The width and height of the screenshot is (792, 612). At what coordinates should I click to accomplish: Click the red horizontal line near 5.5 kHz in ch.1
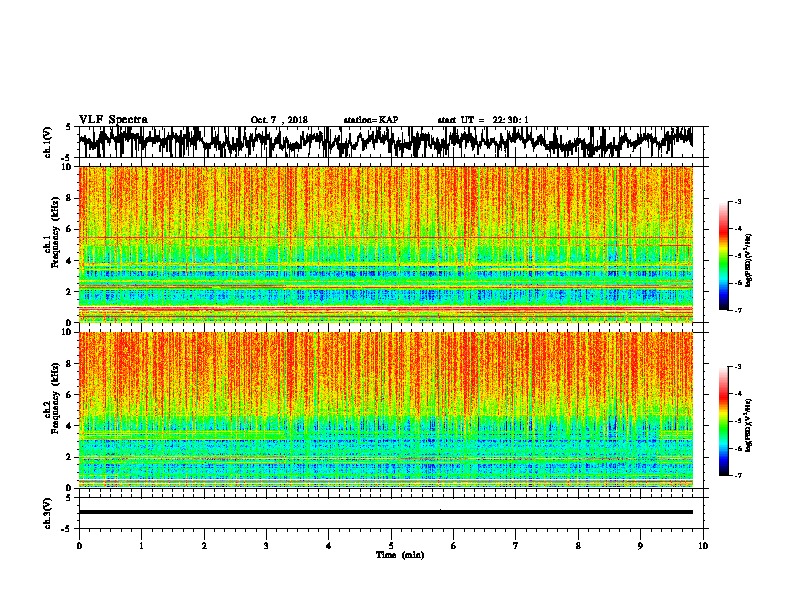pyautogui.click(x=386, y=237)
